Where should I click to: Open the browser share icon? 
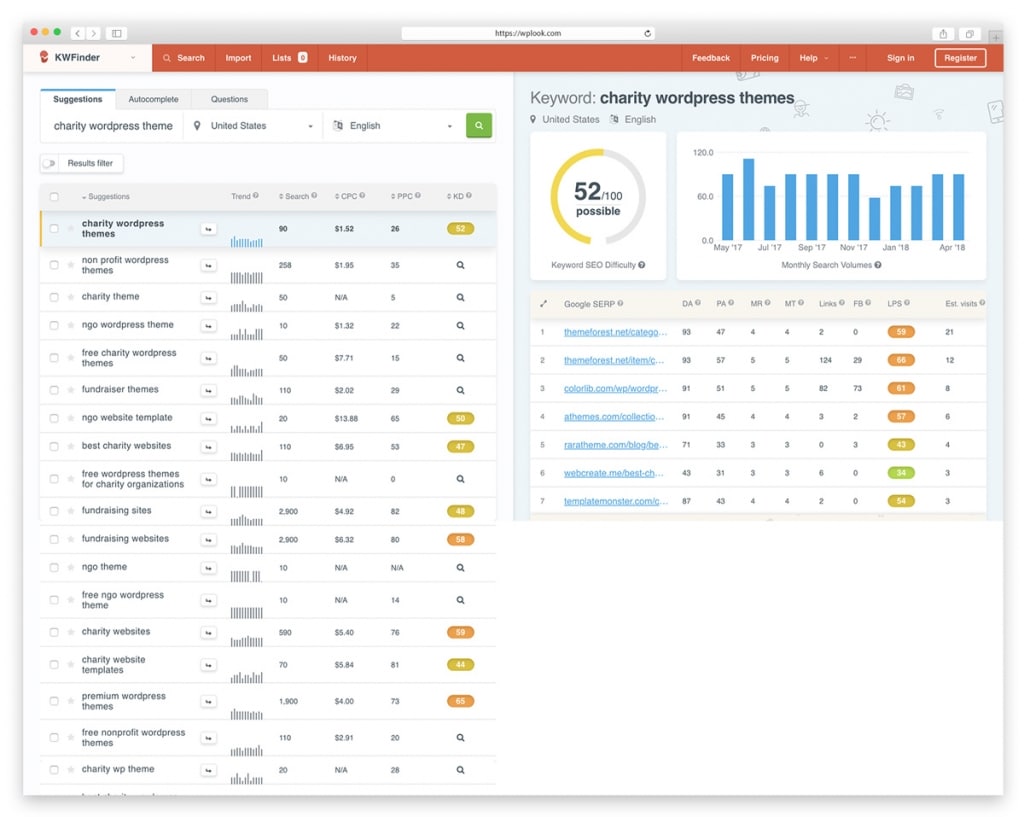(x=943, y=33)
